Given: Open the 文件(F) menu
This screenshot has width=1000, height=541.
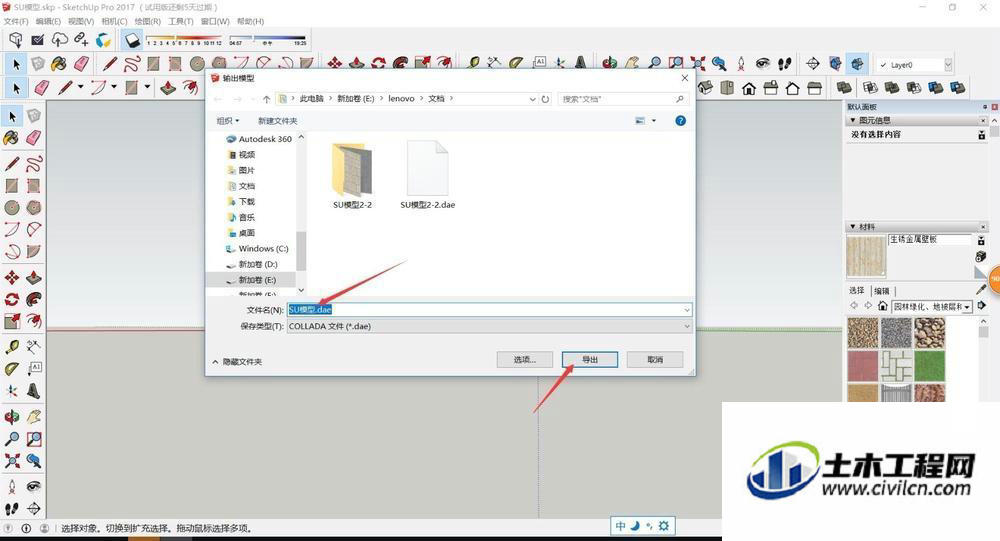Looking at the screenshot, I should coord(16,21).
